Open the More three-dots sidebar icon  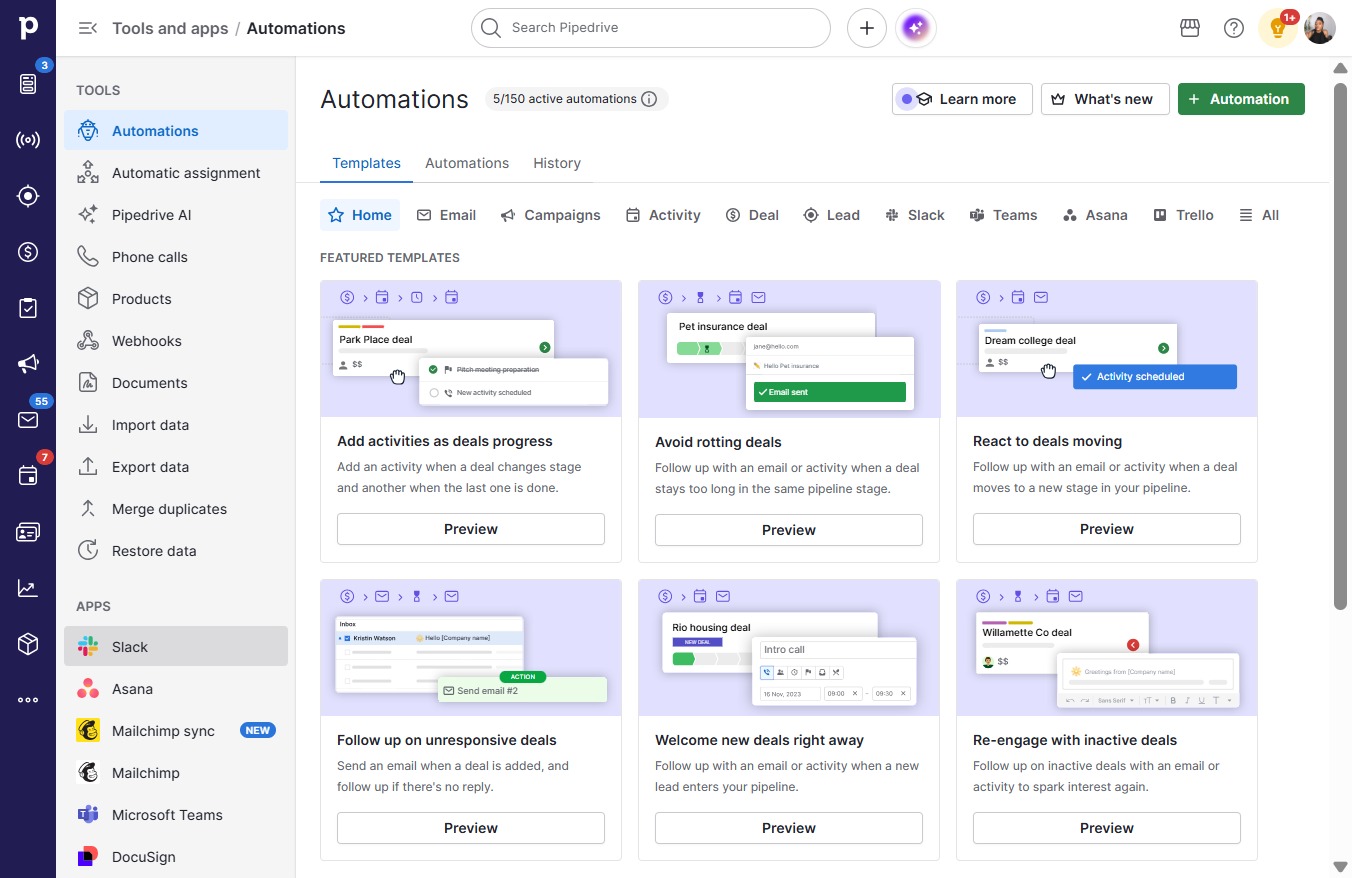(28, 700)
